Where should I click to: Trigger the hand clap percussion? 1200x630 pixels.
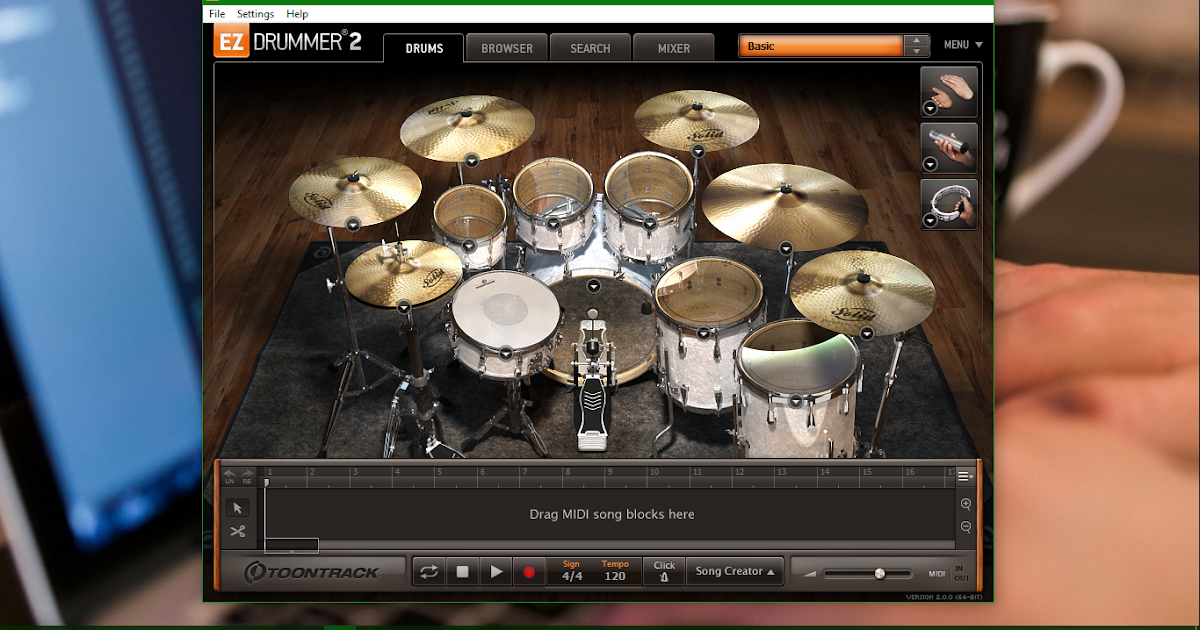point(949,90)
